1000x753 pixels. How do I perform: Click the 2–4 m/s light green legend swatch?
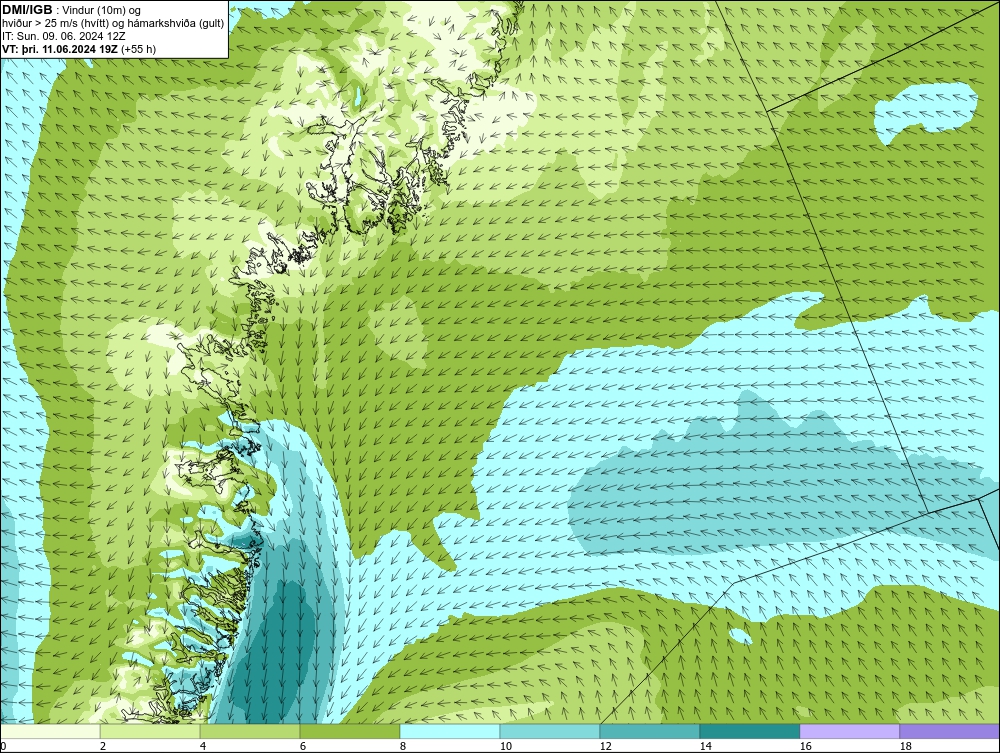point(150,731)
